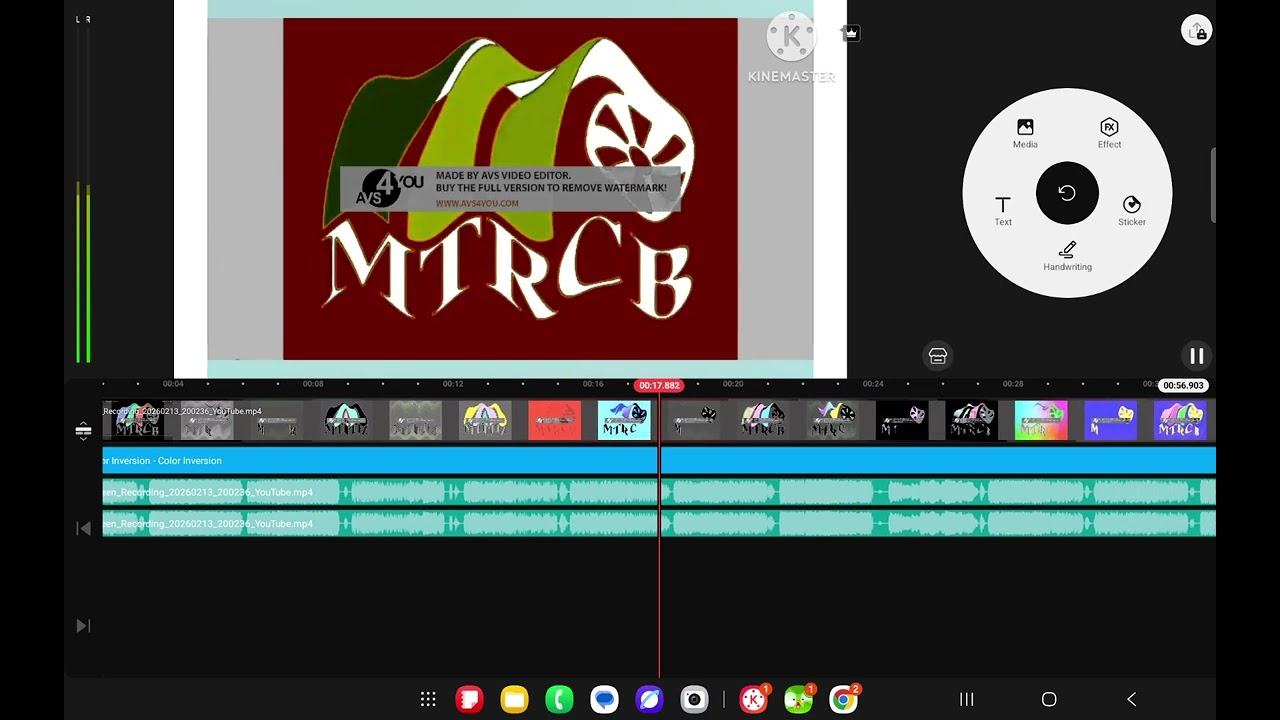This screenshot has height=720, width=1280.
Task: Select the light-blue MTRC clip thumbnail
Action: click(x=624, y=421)
